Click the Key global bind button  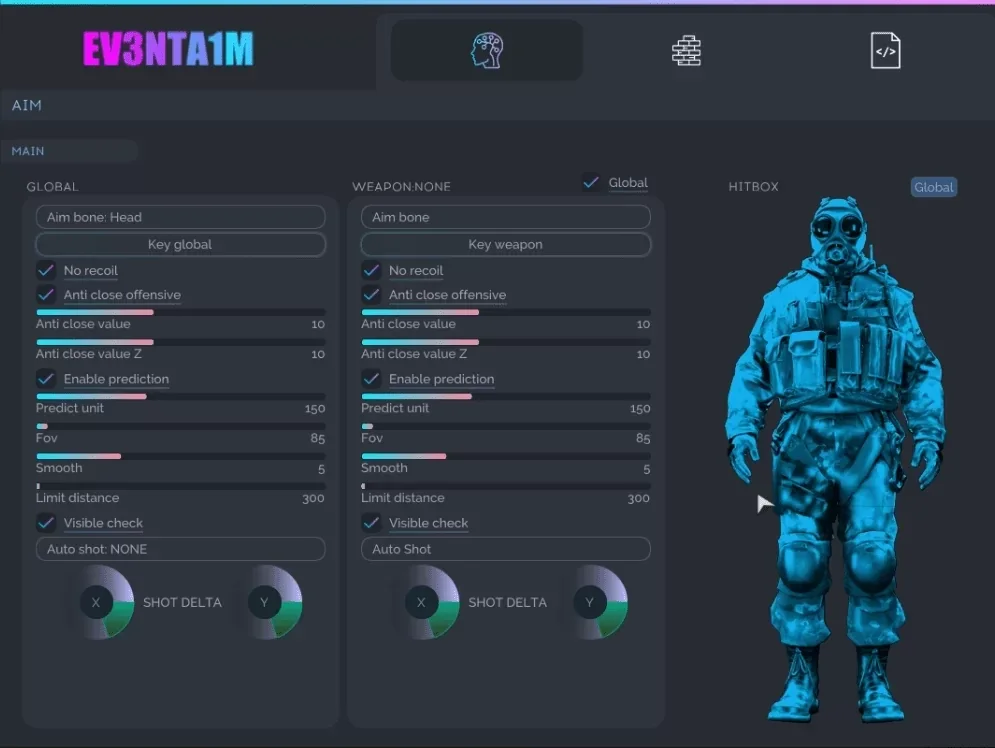pyautogui.click(x=181, y=244)
